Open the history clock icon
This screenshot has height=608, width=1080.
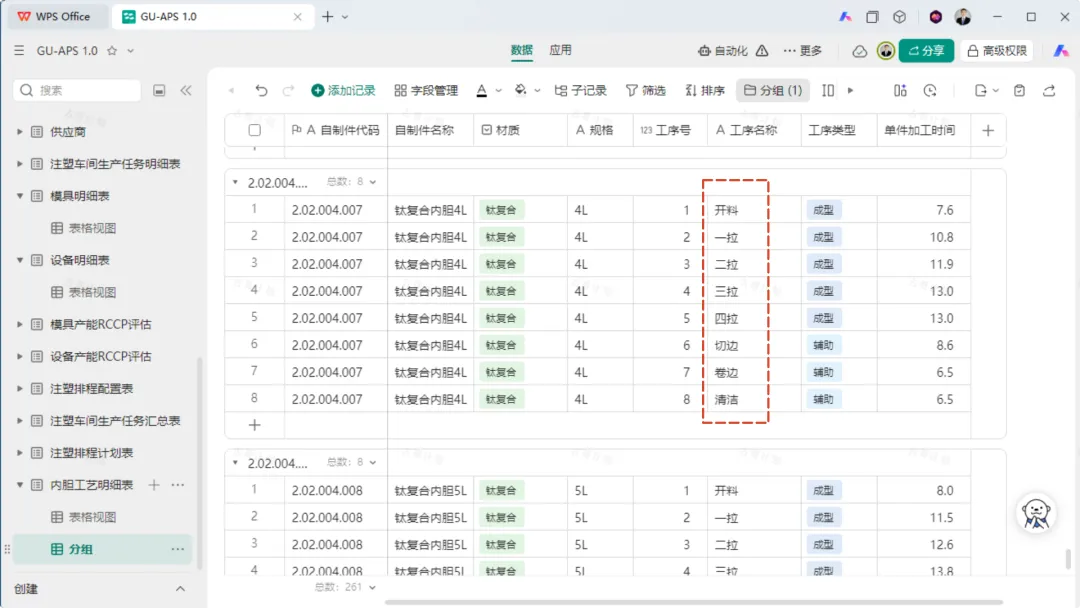pos(930,90)
